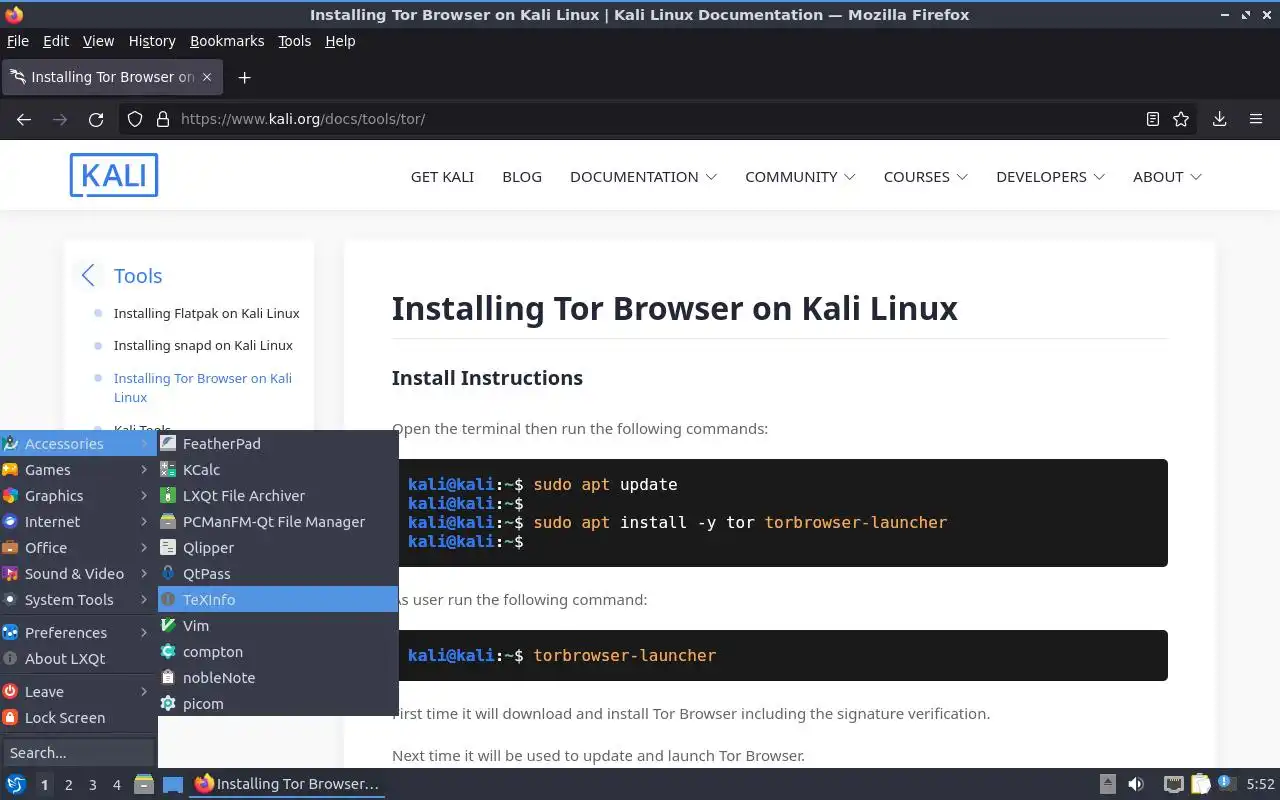Open Installing snapd on Kali Linux link

click(x=203, y=345)
